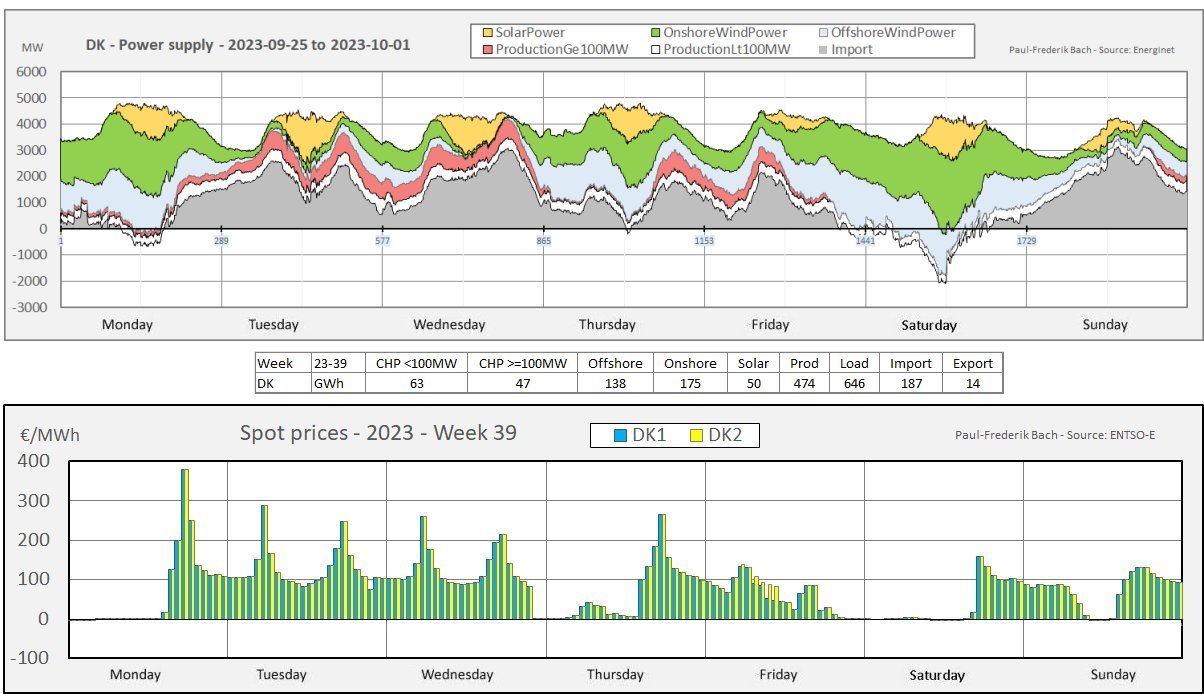The image size is (1204, 694).
Task: Select the Import value 187 table cell
Action: (910, 383)
